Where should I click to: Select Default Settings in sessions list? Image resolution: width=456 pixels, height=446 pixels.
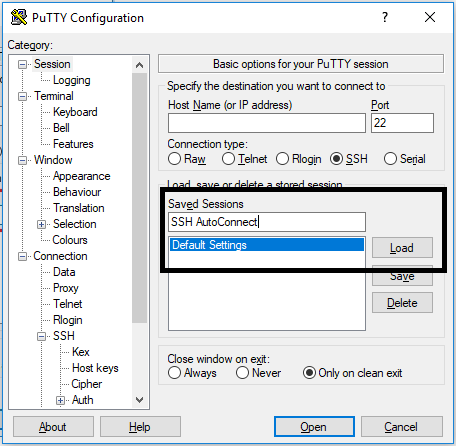pos(267,245)
